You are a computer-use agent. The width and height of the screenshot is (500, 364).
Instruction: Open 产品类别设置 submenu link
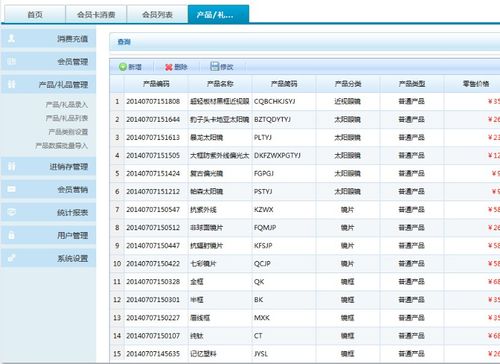(x=68, y=132)
